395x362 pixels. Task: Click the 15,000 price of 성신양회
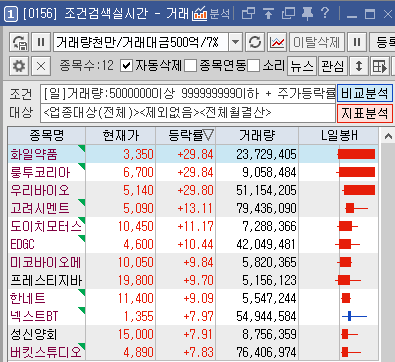coord(136,334)
